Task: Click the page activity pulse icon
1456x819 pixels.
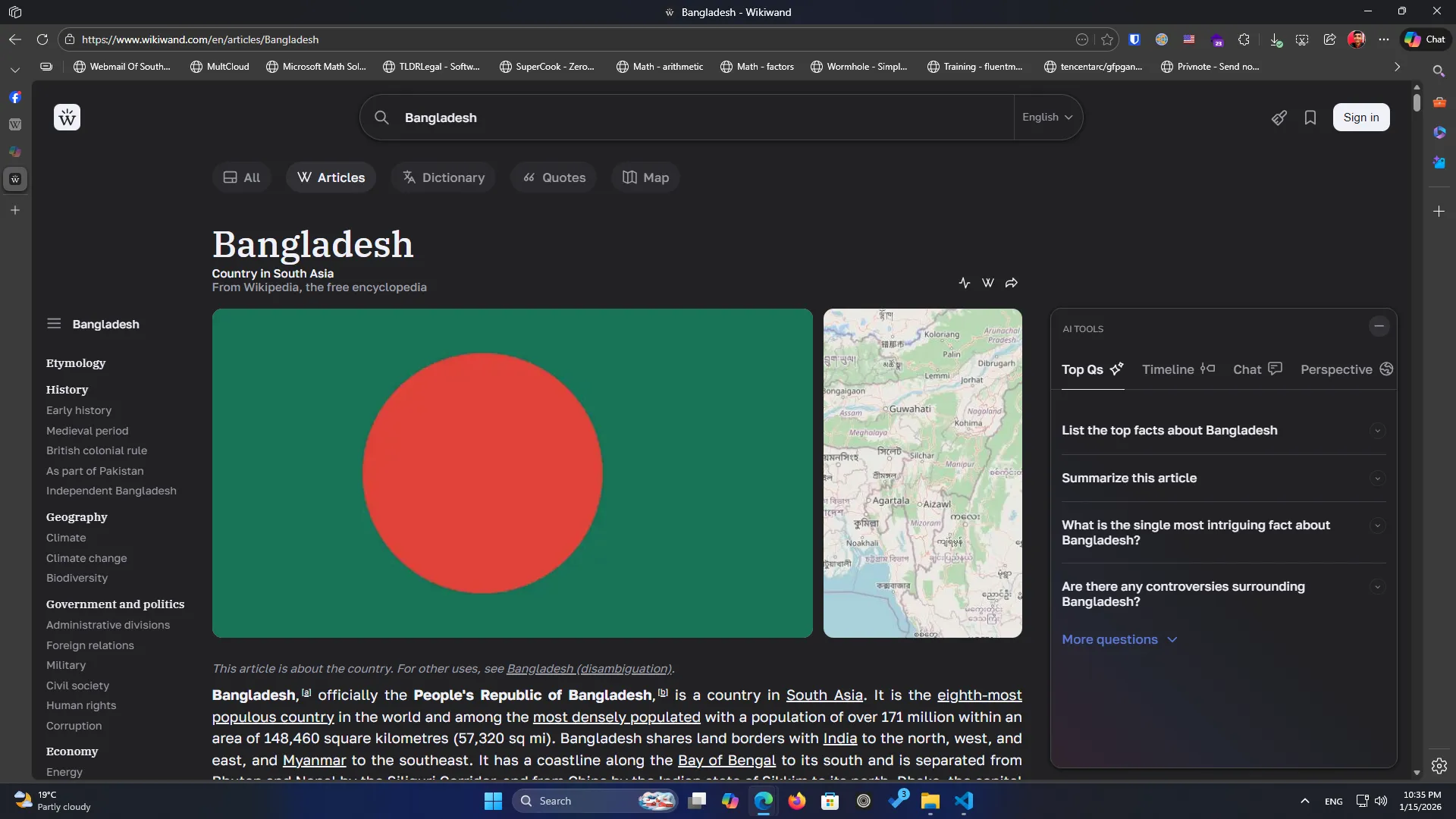Action: [965, 282]
